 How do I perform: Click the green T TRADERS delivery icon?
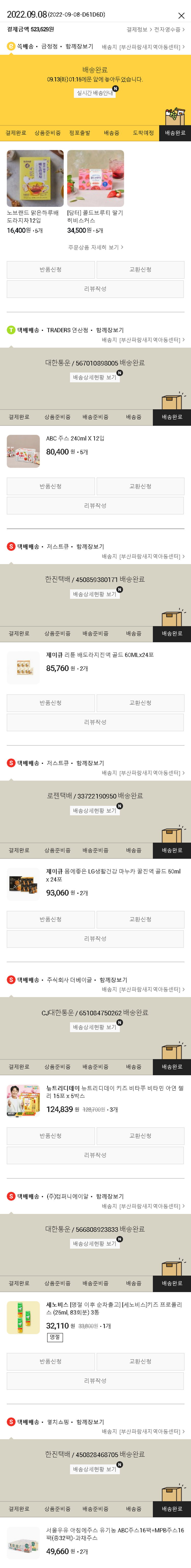pyautogui.click(x=11, y=330)
